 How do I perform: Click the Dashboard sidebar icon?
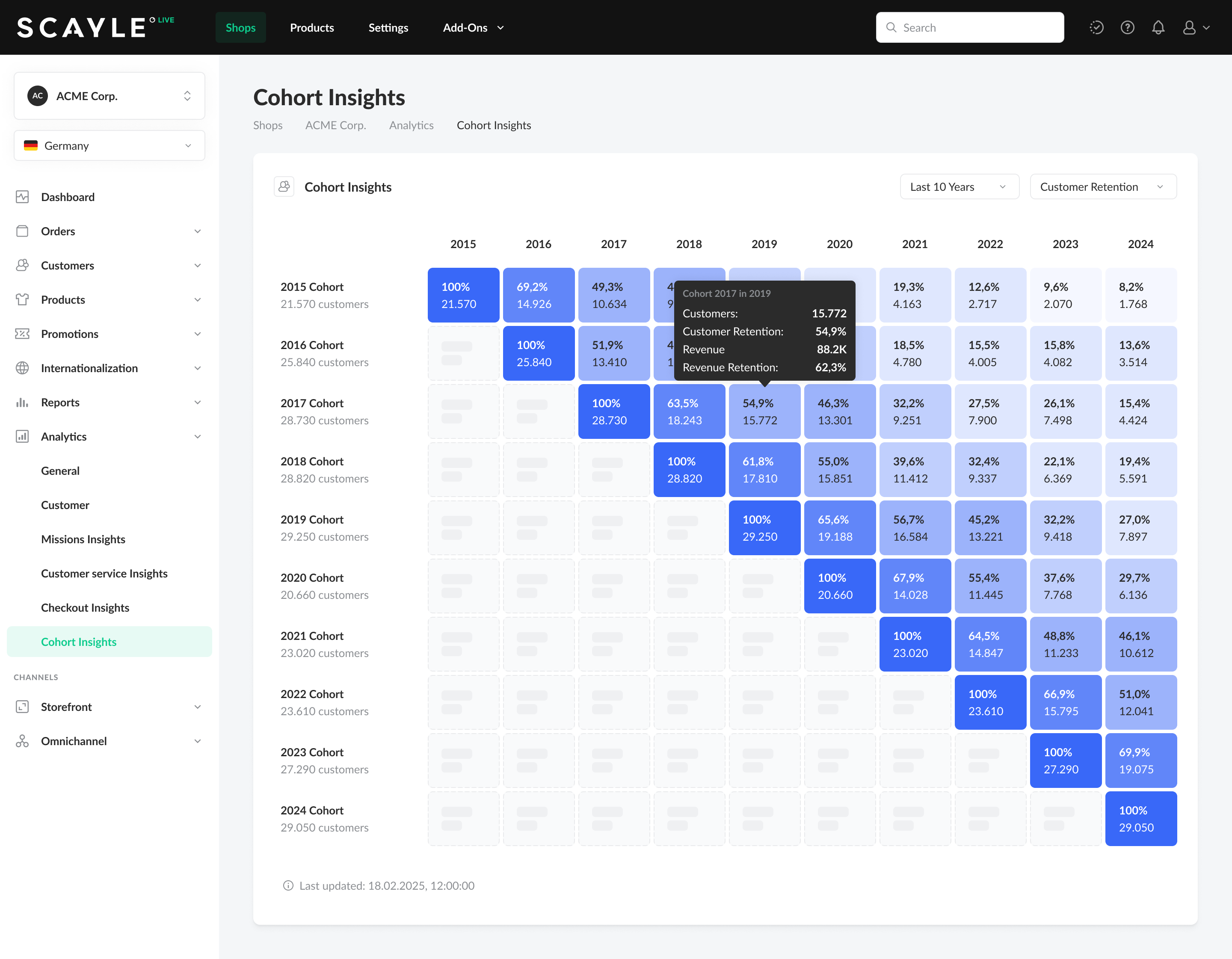point(22,197)
